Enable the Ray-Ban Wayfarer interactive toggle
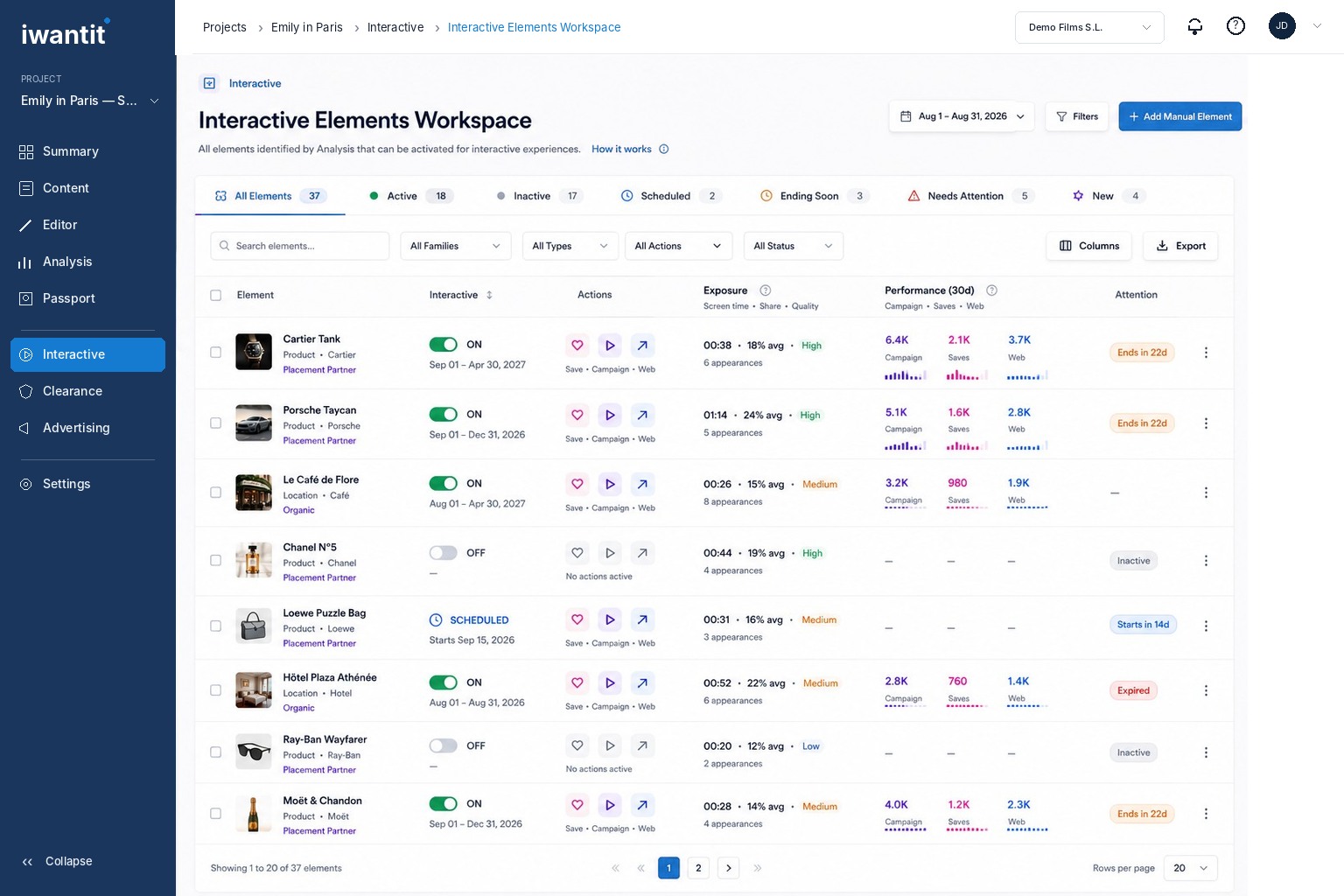 (444, 745)
